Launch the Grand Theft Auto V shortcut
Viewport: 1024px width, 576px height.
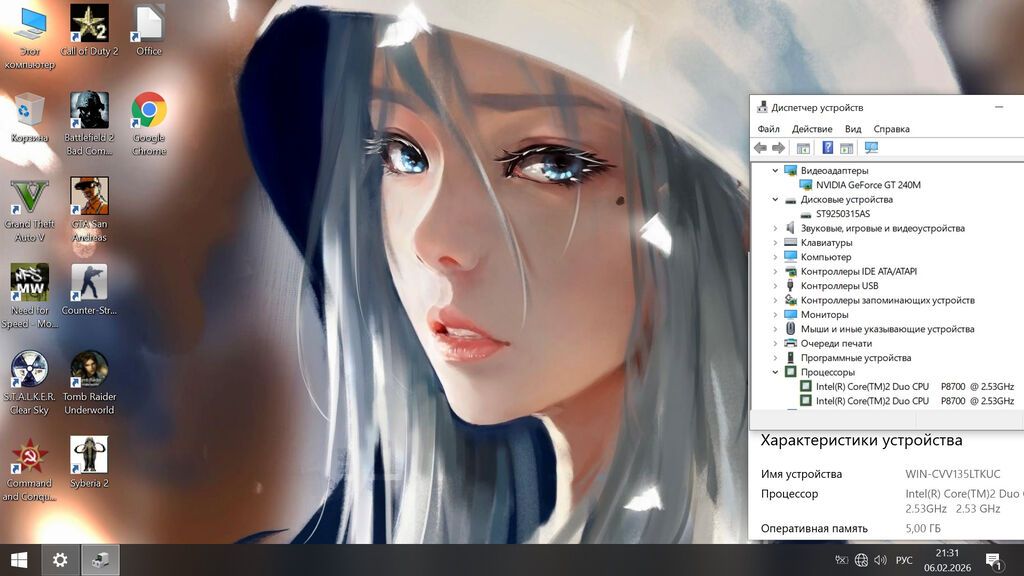pyautogui.click(x=29, y=210)
